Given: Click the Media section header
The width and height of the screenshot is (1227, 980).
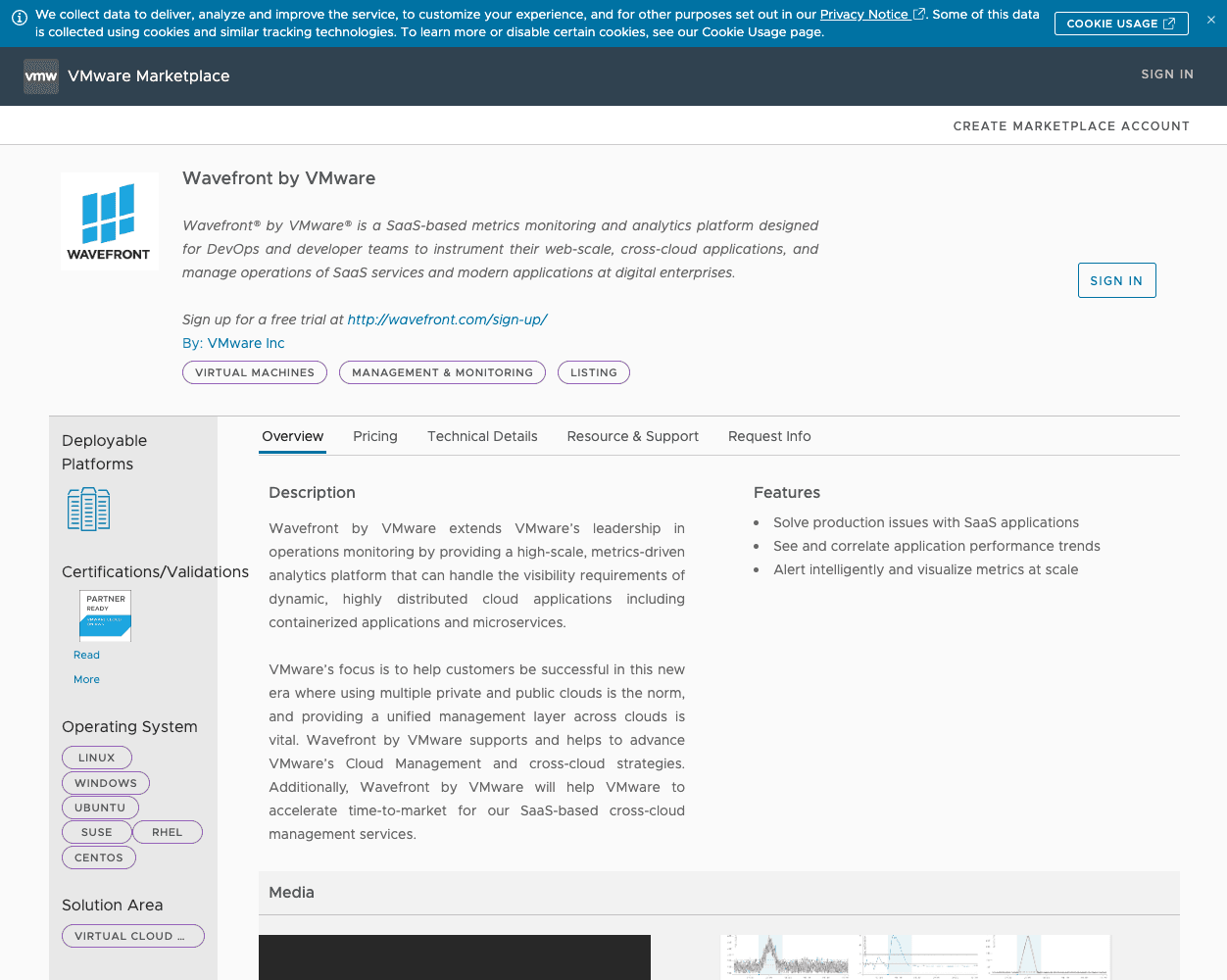Looking at the screenshot, I should [x=719, y=893].
